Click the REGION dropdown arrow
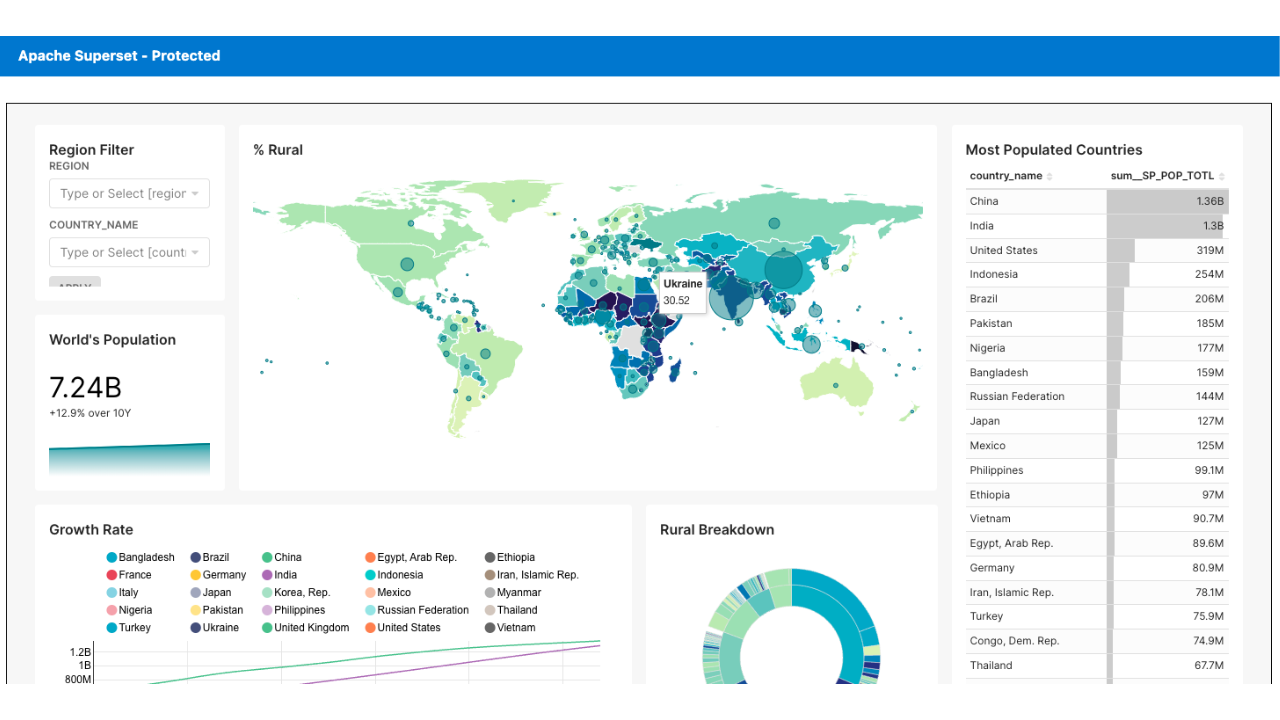 point(195,194)
